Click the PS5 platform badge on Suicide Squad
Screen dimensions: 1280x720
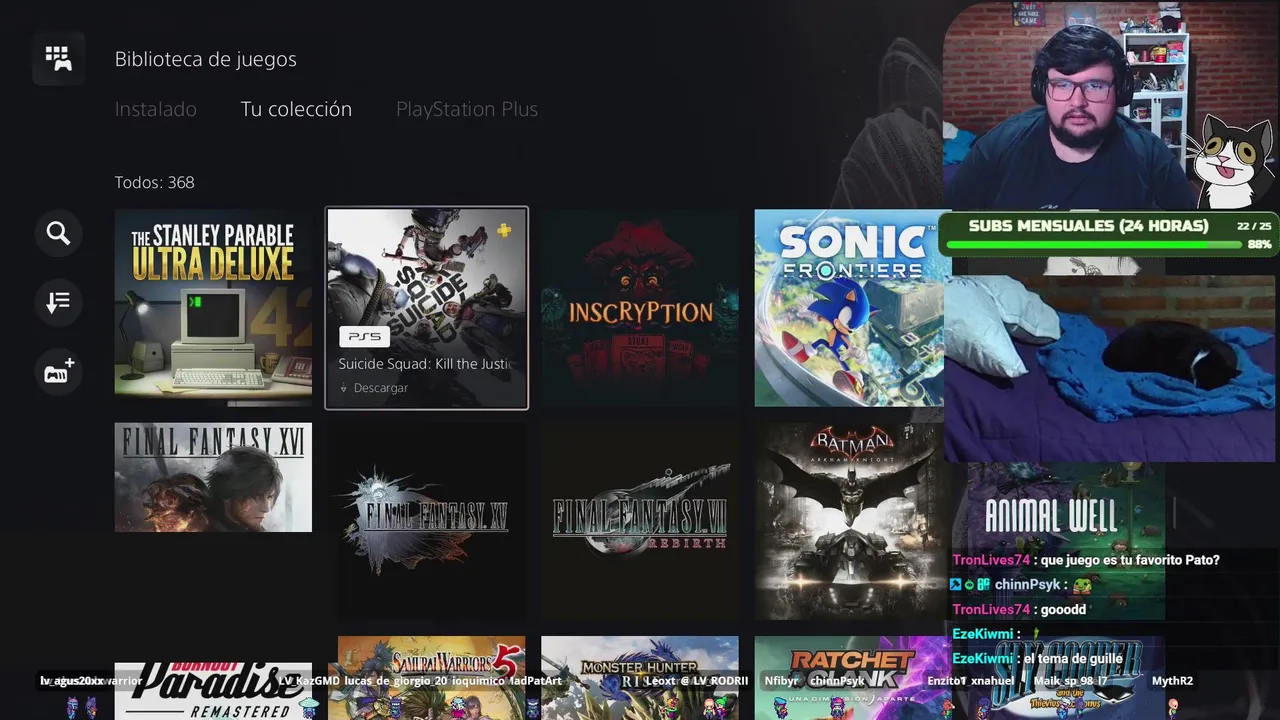click(364, 337)
